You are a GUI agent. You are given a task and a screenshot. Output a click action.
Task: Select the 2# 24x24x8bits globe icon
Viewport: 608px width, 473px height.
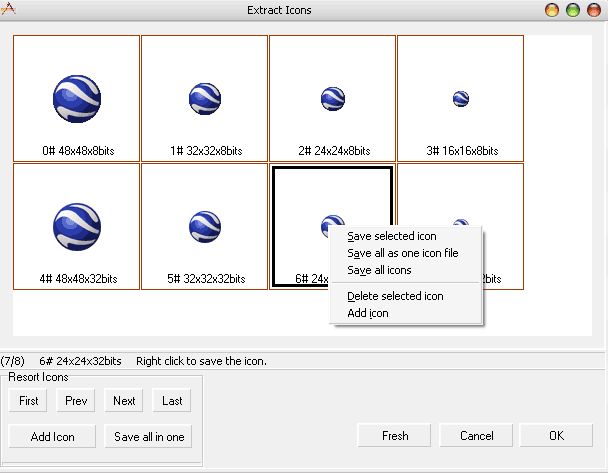pyautogui.click(x=332, y=98)
